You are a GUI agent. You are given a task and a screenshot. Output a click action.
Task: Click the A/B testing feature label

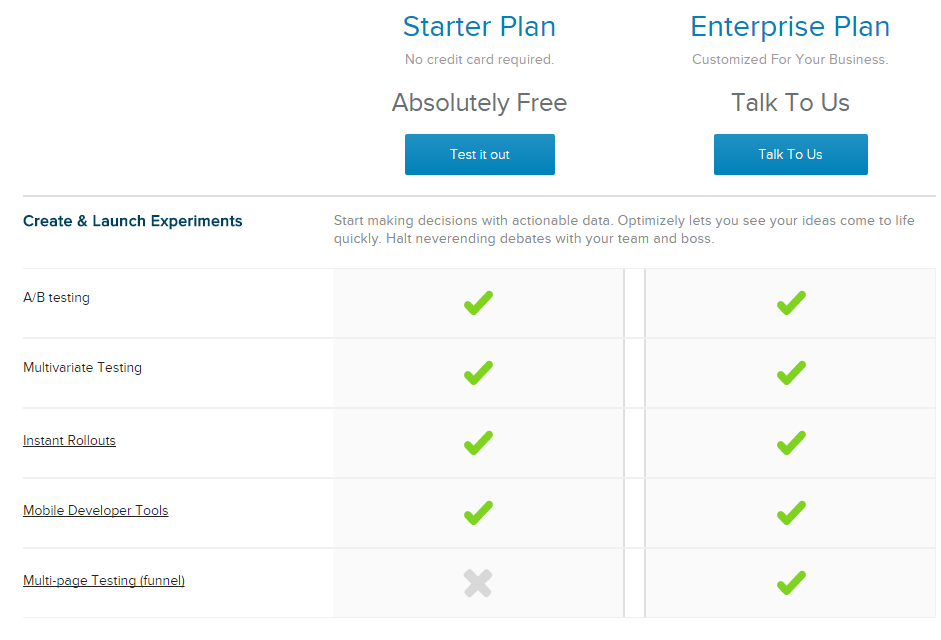(56, 298)
